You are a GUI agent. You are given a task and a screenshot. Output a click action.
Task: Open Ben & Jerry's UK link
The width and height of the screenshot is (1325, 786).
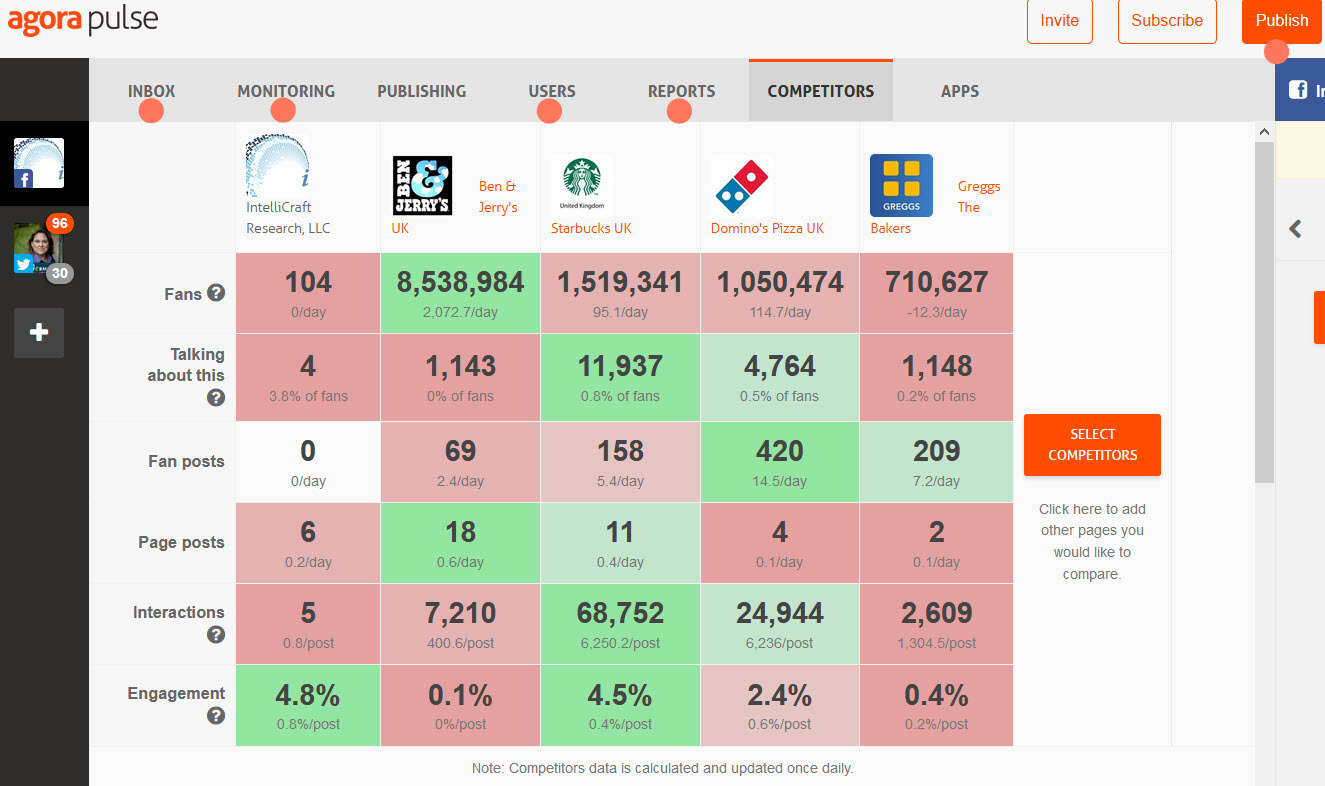(x=455, y=207)
